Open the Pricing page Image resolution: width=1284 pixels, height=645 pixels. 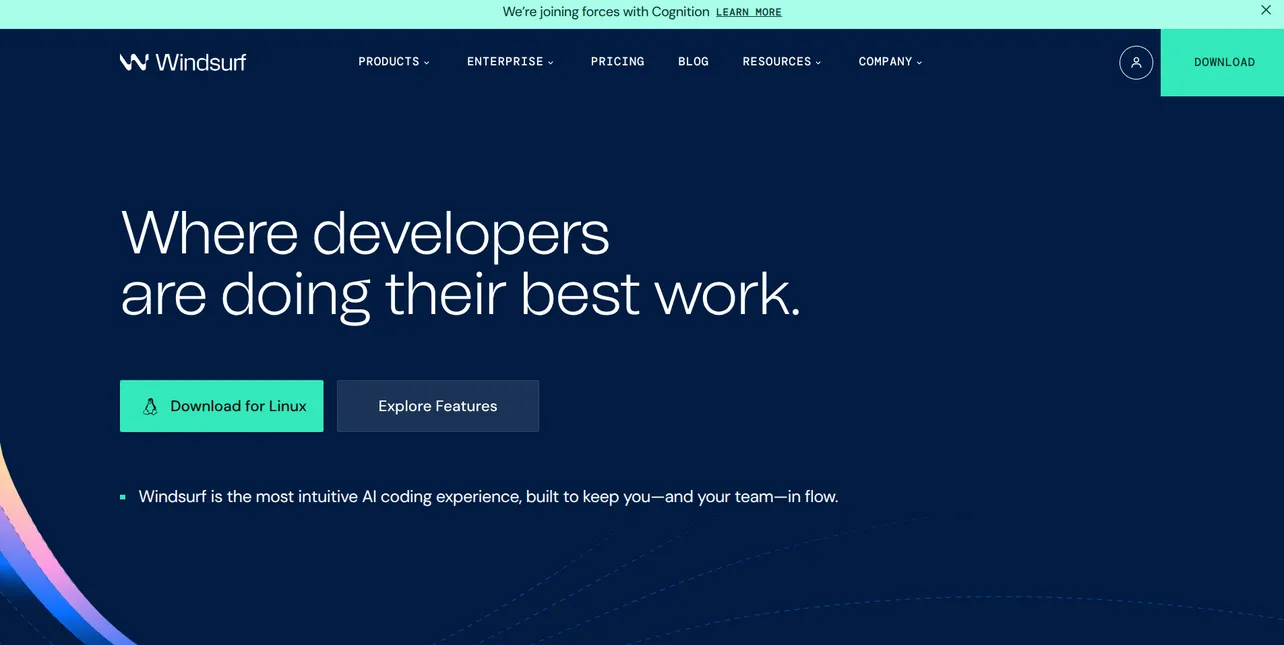(x=617, y=62)
